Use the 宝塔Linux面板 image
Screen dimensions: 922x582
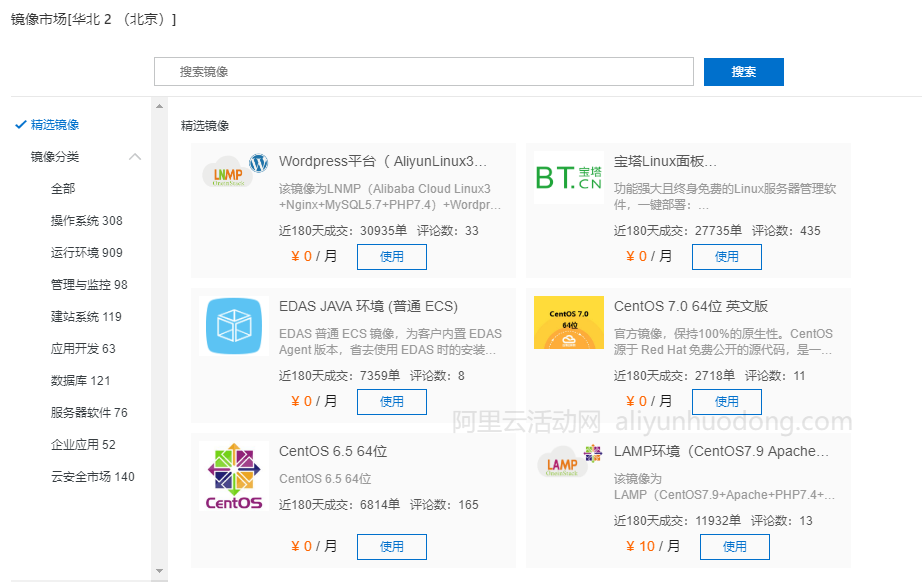(726, 257)
